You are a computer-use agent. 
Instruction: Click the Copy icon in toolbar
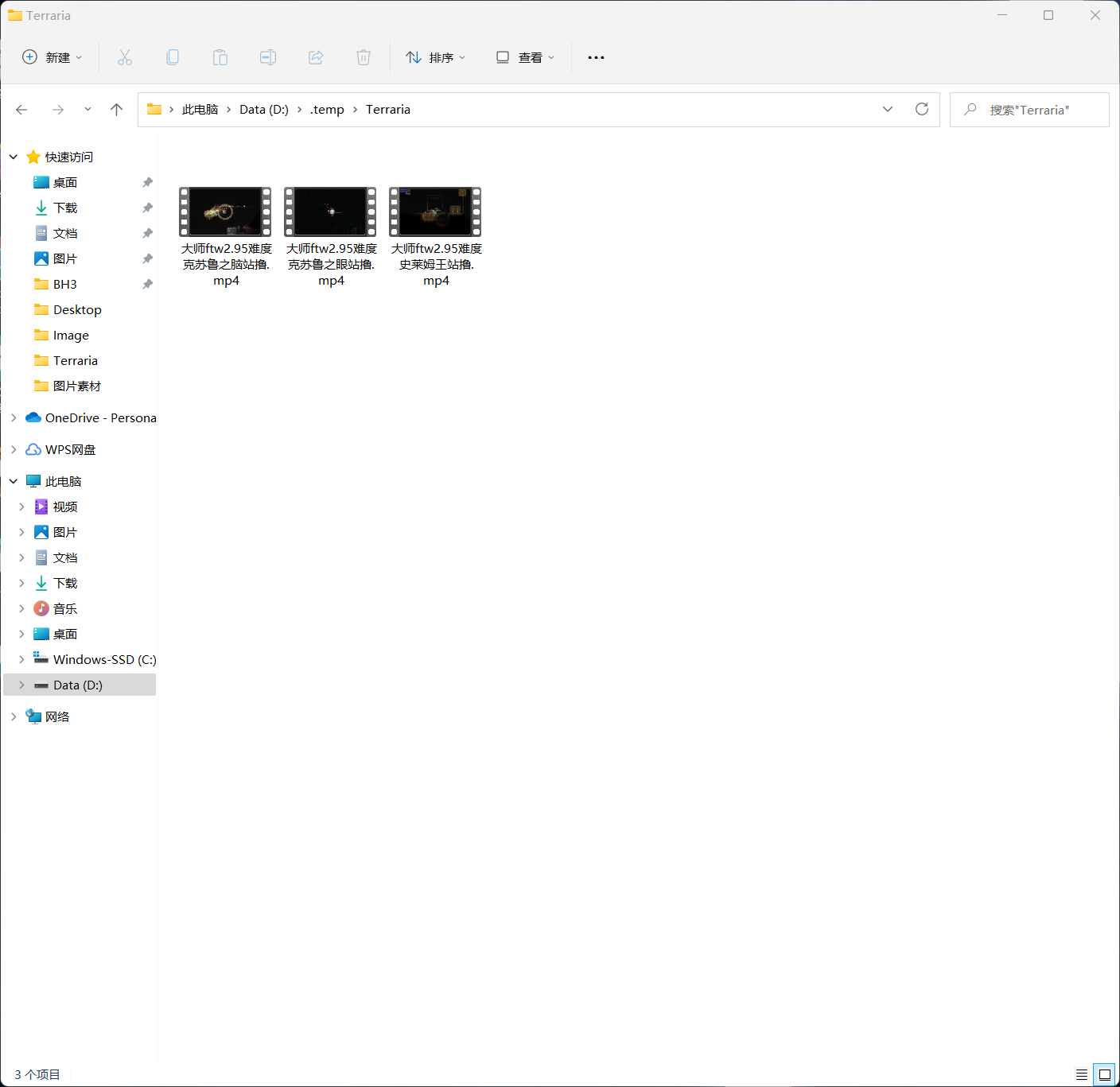[x=173, y=57]
